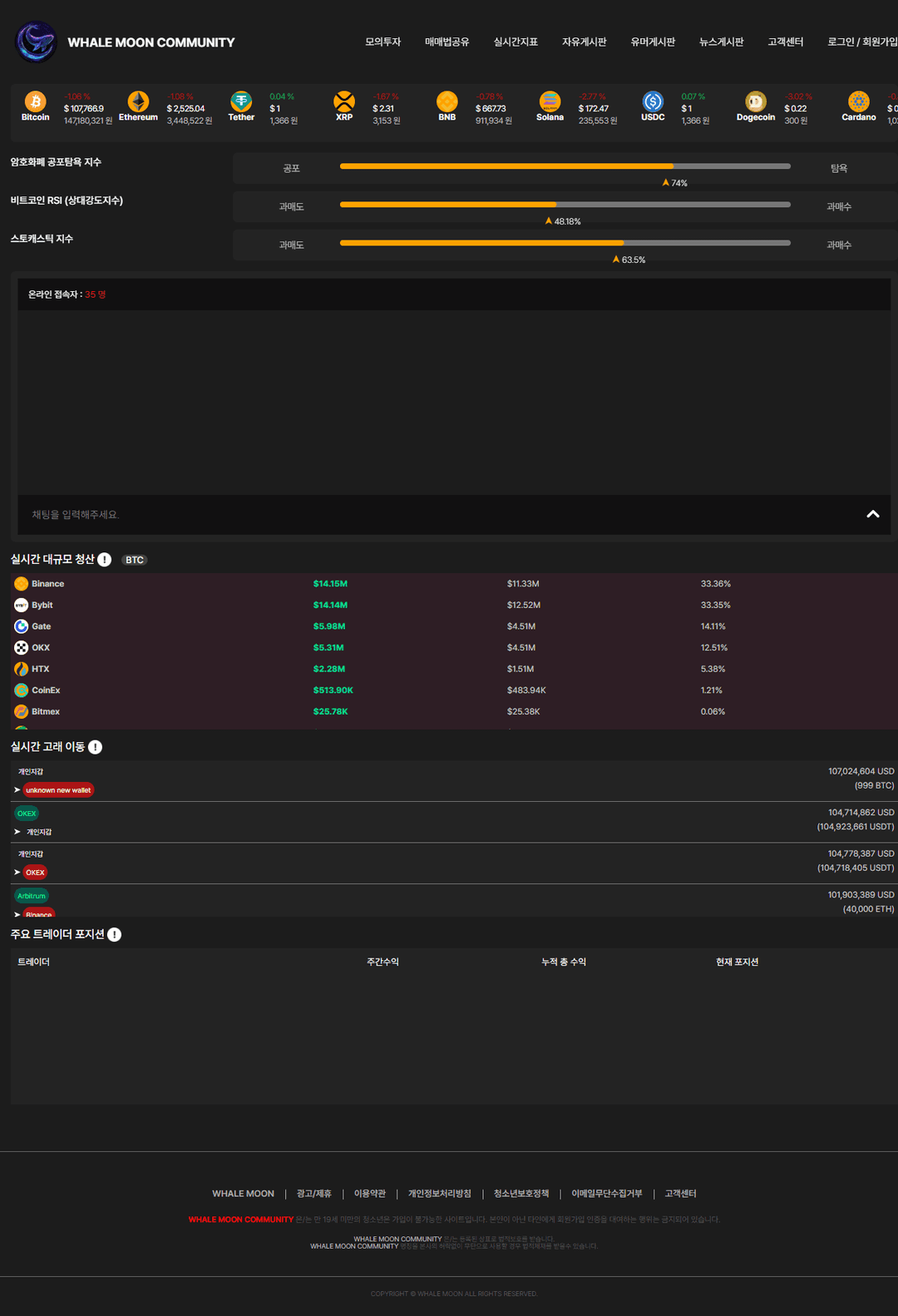Click info icon next to 실시간 고래 이동
The width and height of the screenshot is (898, 1316).
[95, 747]
